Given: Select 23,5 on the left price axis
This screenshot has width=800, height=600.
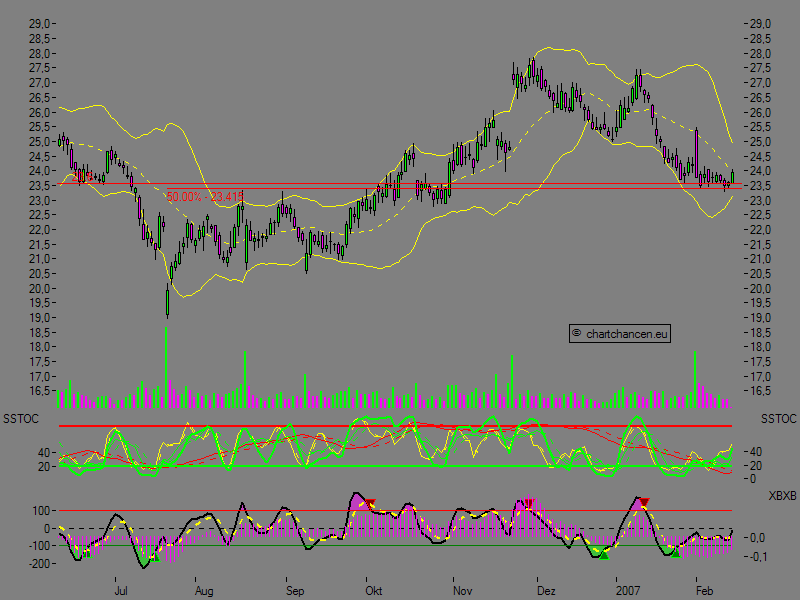Looking at the screenshot, I should [39, 186].
